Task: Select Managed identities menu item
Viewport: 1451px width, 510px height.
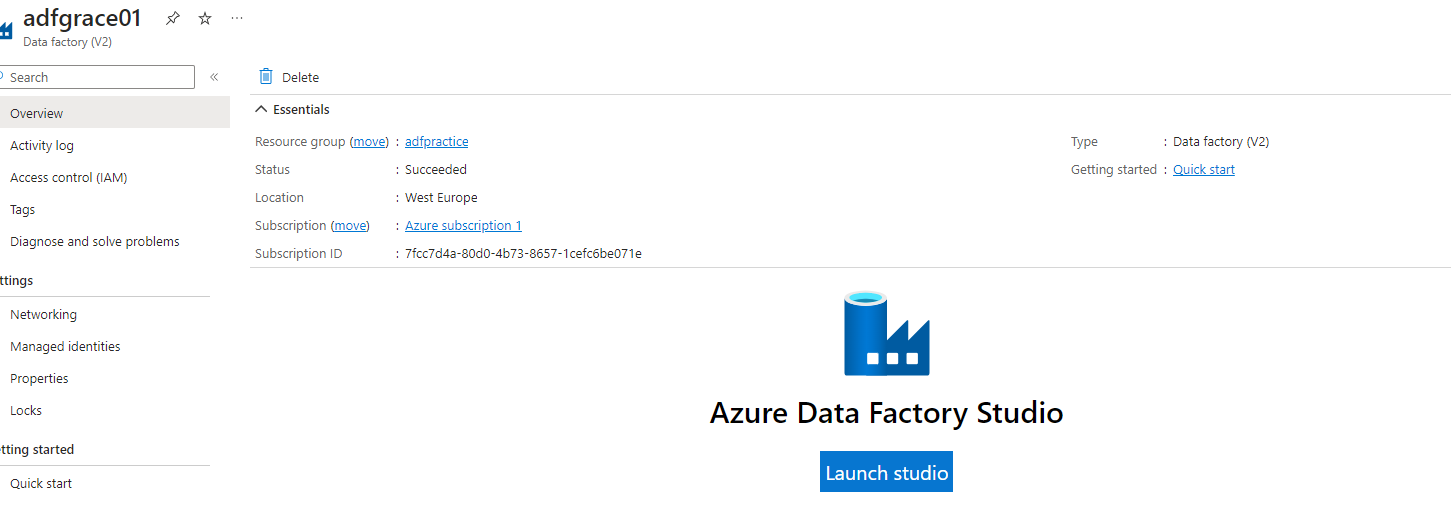Action: coord(65,347)
